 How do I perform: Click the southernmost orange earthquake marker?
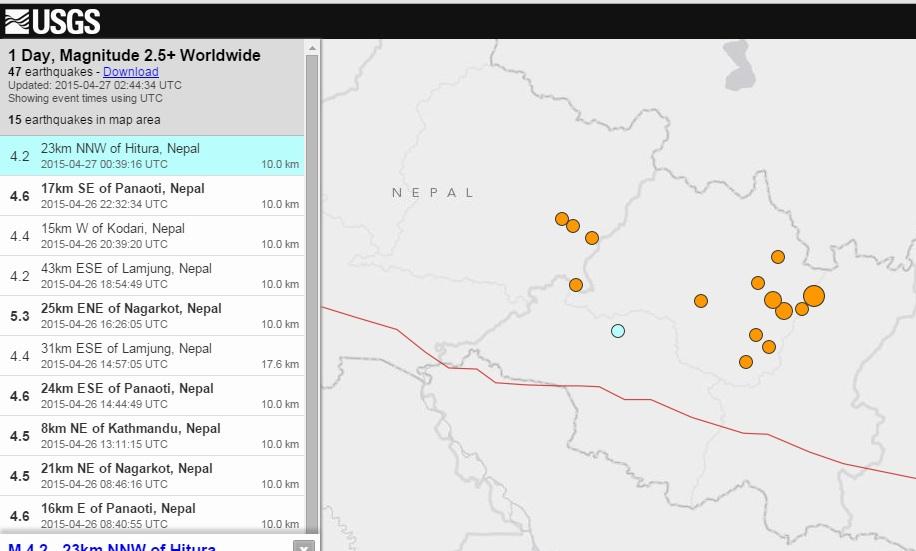click(746, 362)
